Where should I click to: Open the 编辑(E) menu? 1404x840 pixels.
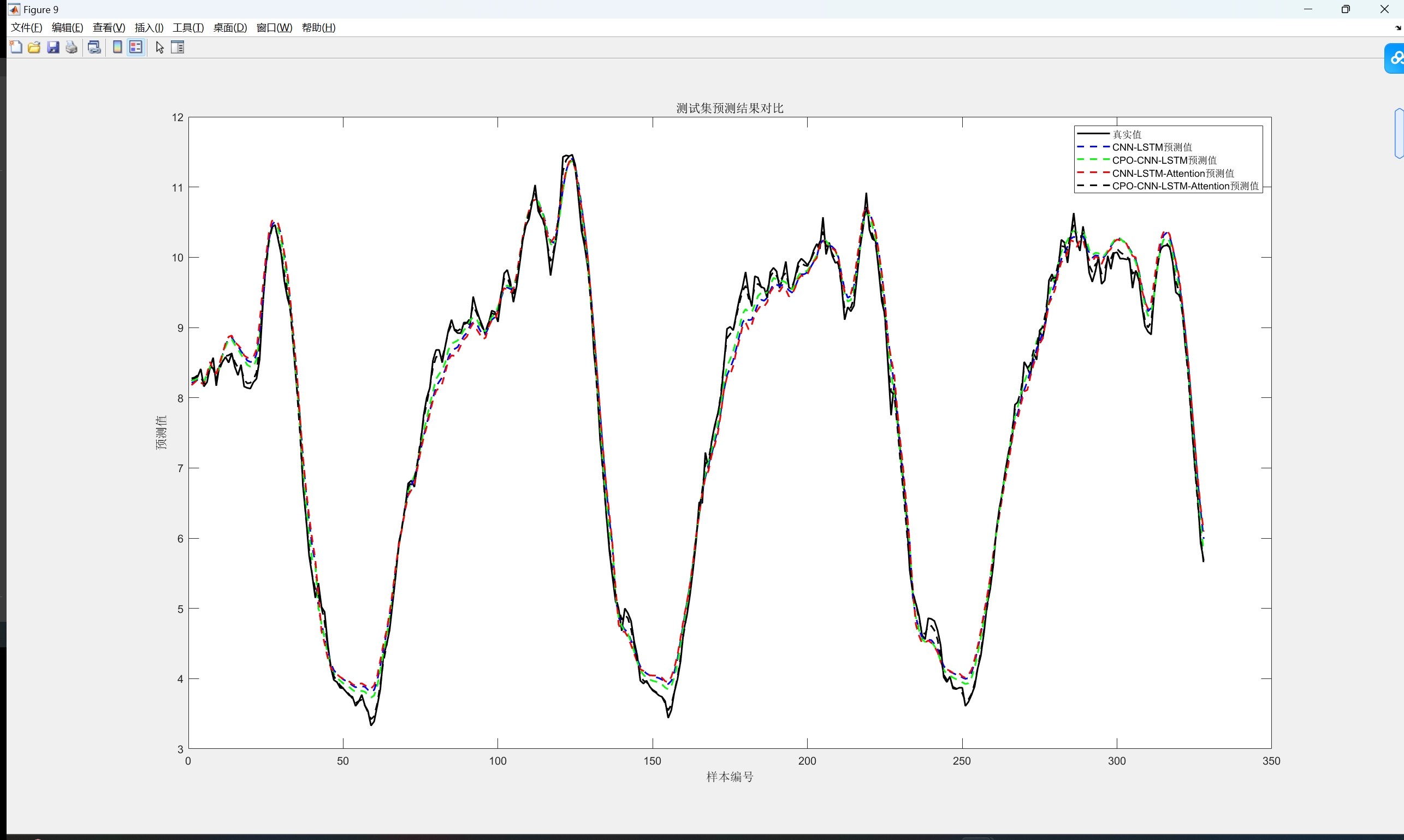tap(67, 28)
